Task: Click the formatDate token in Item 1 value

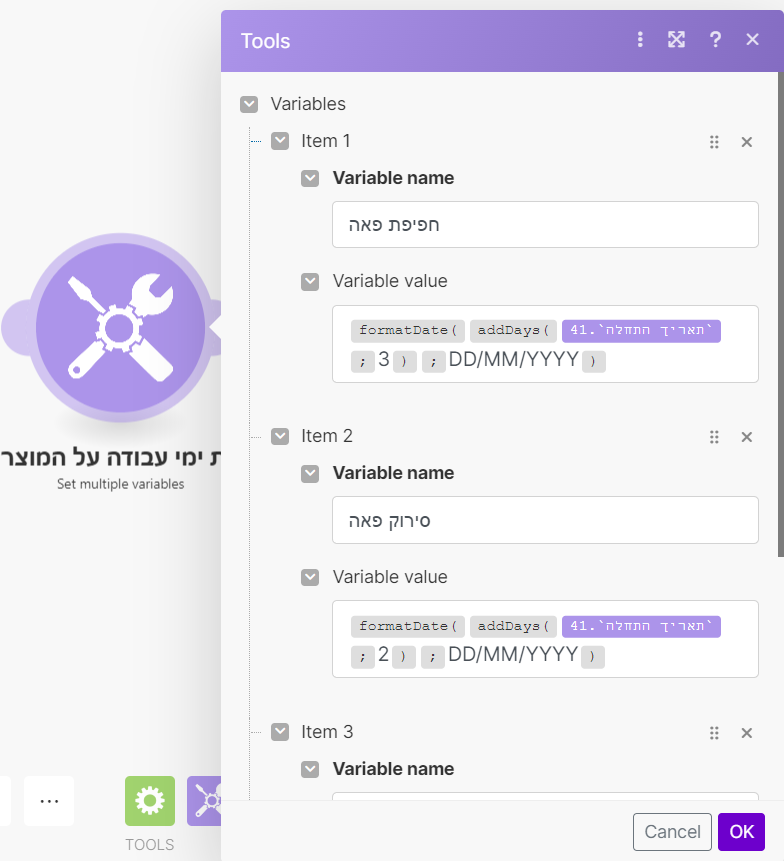Action: coord(407,330)
